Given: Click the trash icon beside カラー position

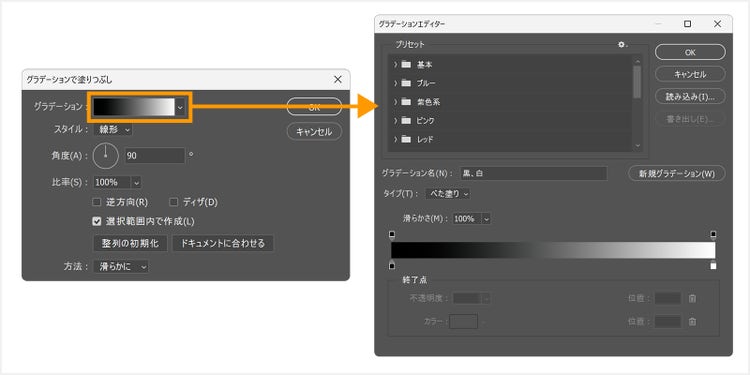Looking at the screenshot, I should [692, 321].
